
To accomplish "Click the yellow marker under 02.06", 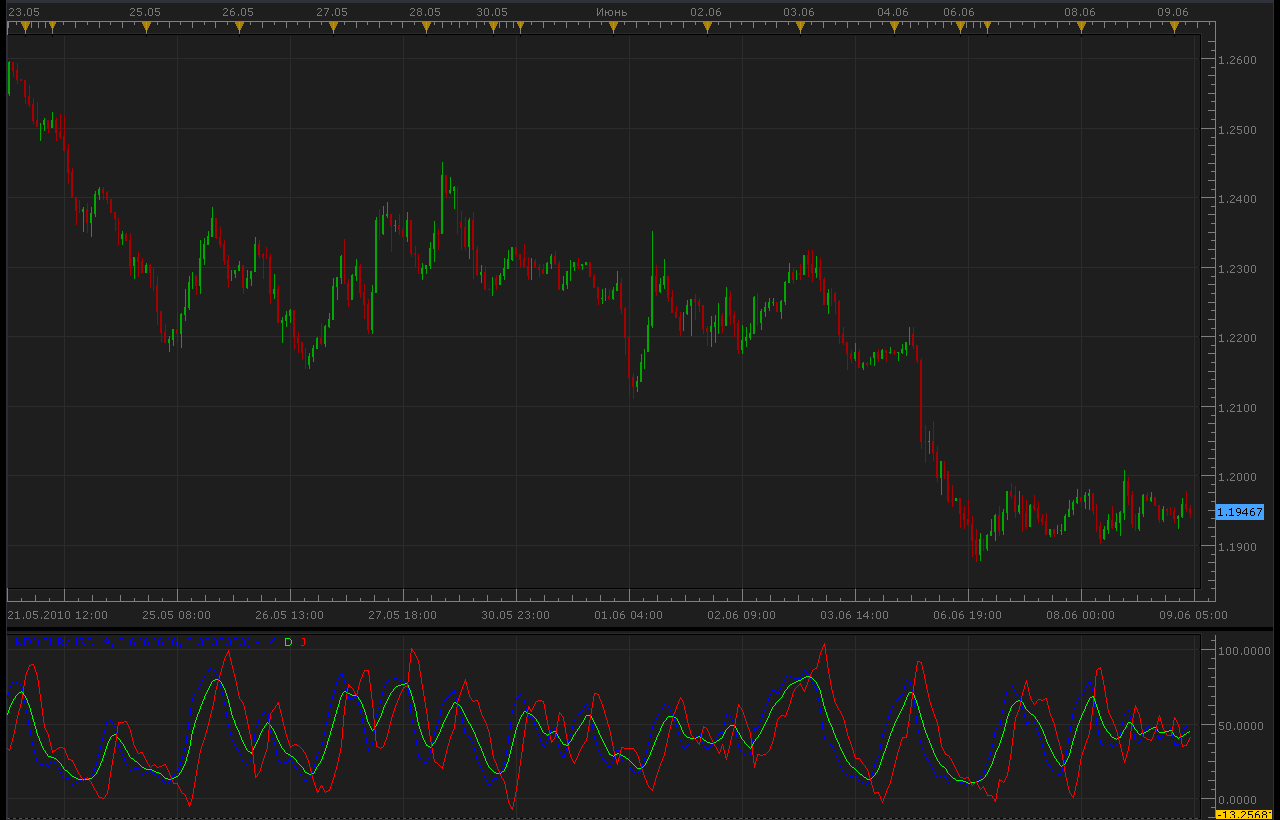I will [x=707, y=28].
